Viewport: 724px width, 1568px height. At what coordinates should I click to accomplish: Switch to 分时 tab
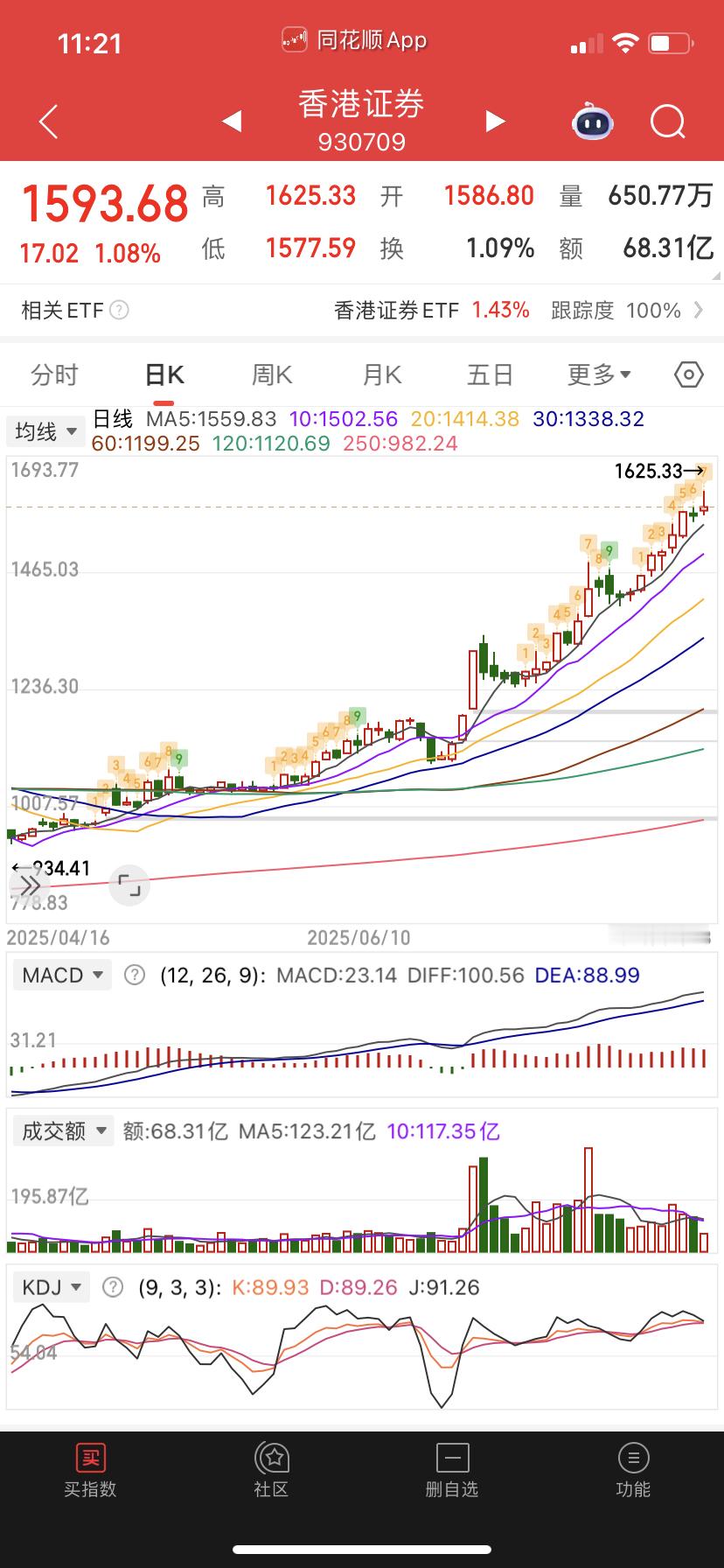click(54, 375)
